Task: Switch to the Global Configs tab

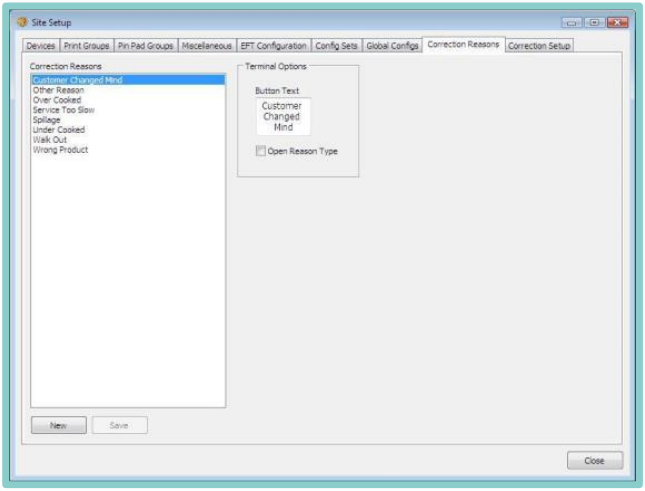Action: [392, 46]
